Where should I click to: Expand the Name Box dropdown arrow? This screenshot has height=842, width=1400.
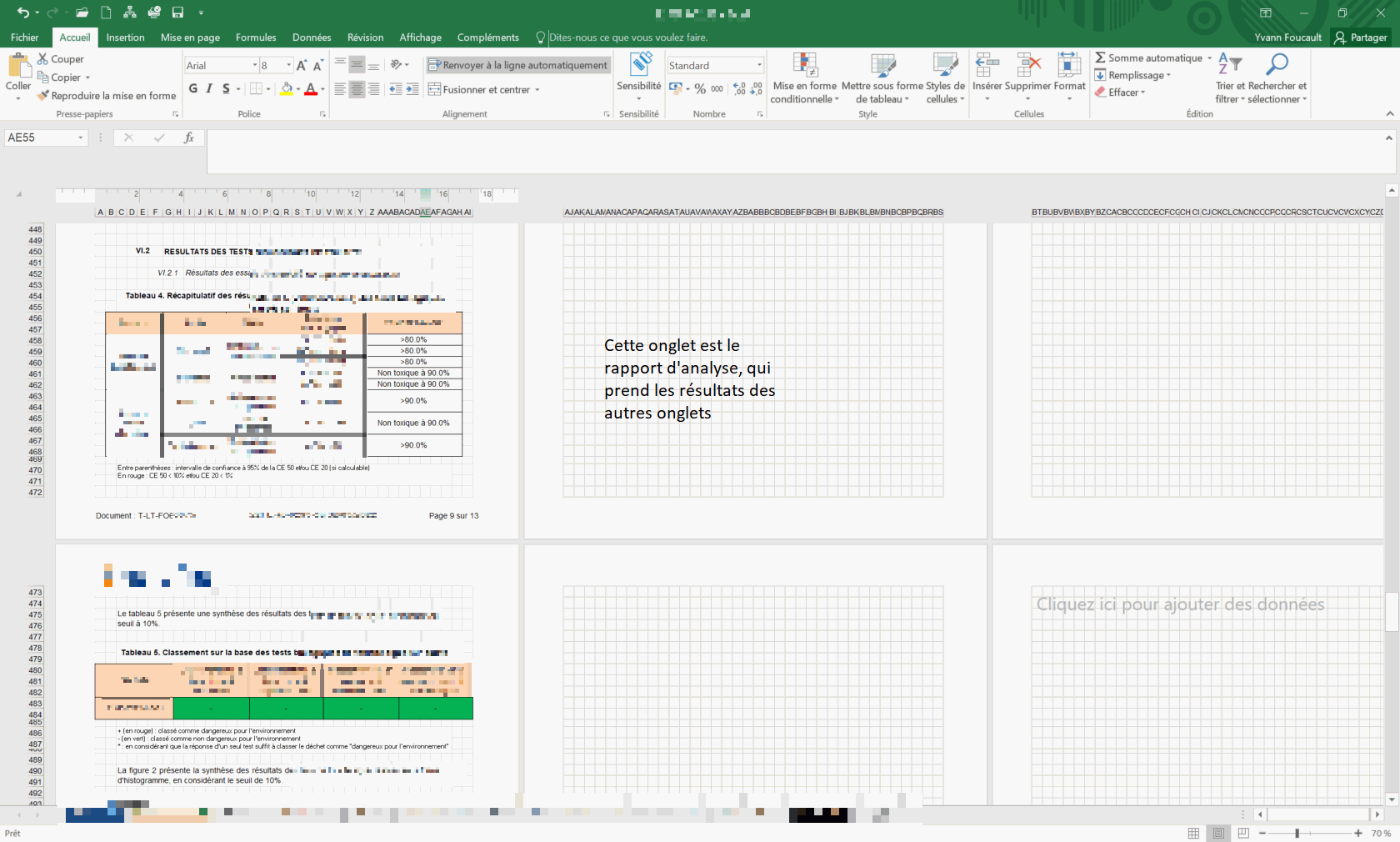click(x=81, y=138)
